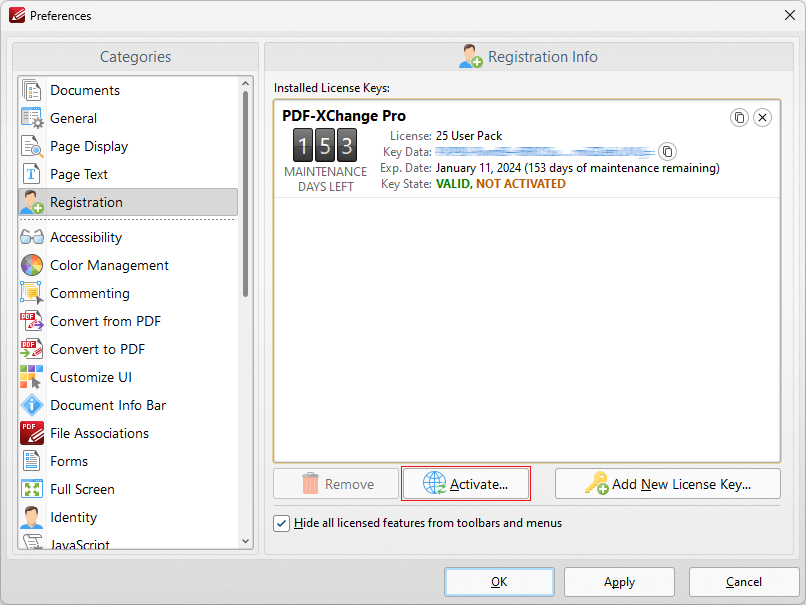Select the Forms category

pos(128,461)
